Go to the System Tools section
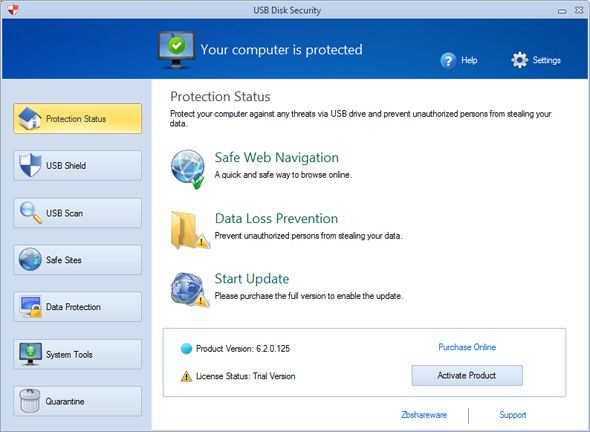 coord(78,354)
